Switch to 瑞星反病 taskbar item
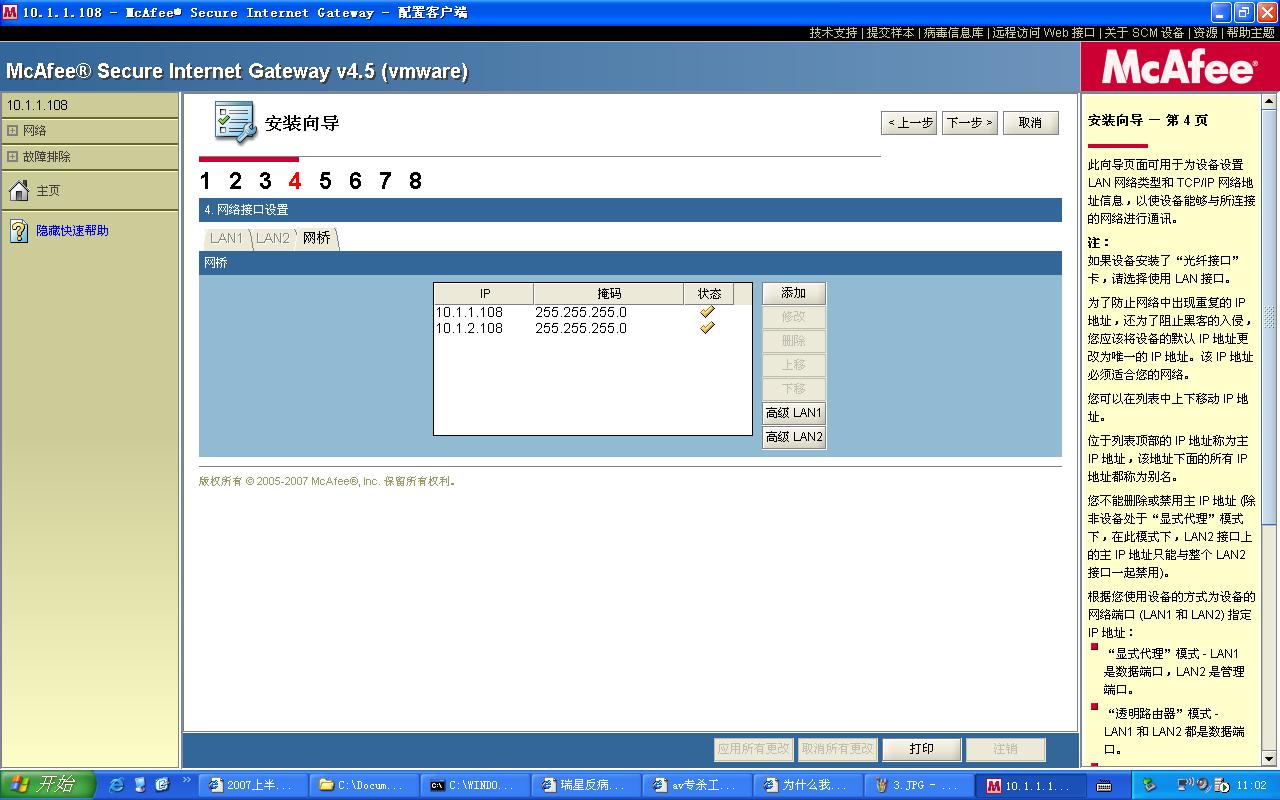The width and height of the screenshot is (1280, 800). tap(586, 785)
